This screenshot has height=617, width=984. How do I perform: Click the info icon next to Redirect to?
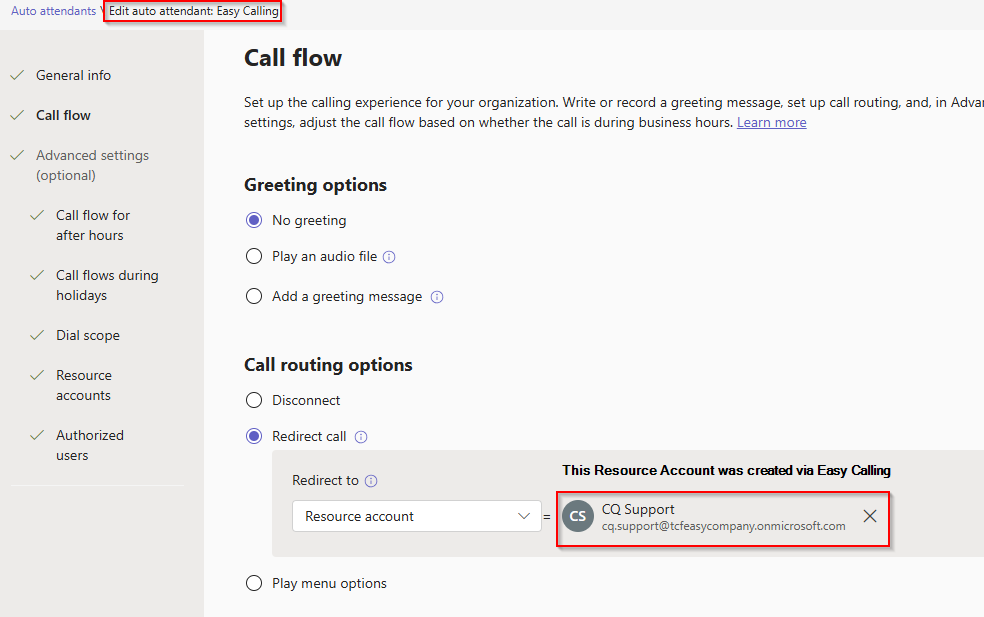(371, 481)
